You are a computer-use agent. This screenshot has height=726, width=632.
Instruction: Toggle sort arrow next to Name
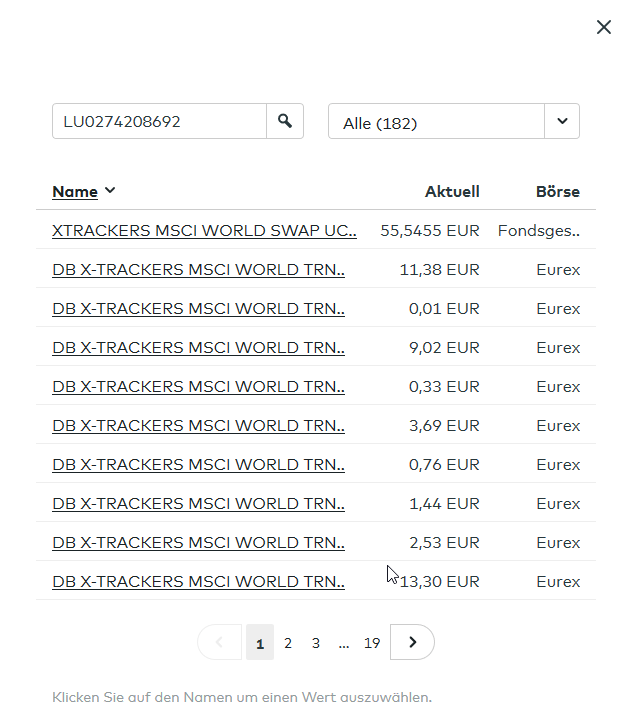pos(110,191)
